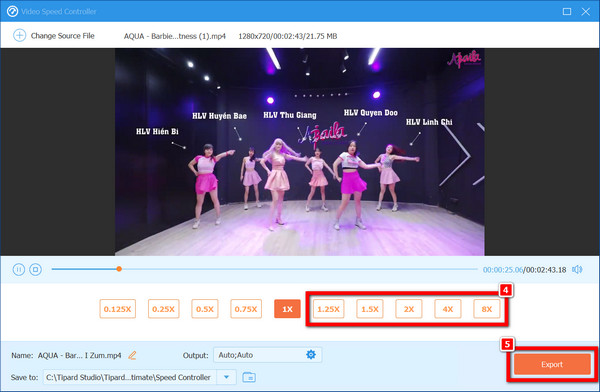
Task: Click the orange playback position handle
Action: tap(119, 269)
